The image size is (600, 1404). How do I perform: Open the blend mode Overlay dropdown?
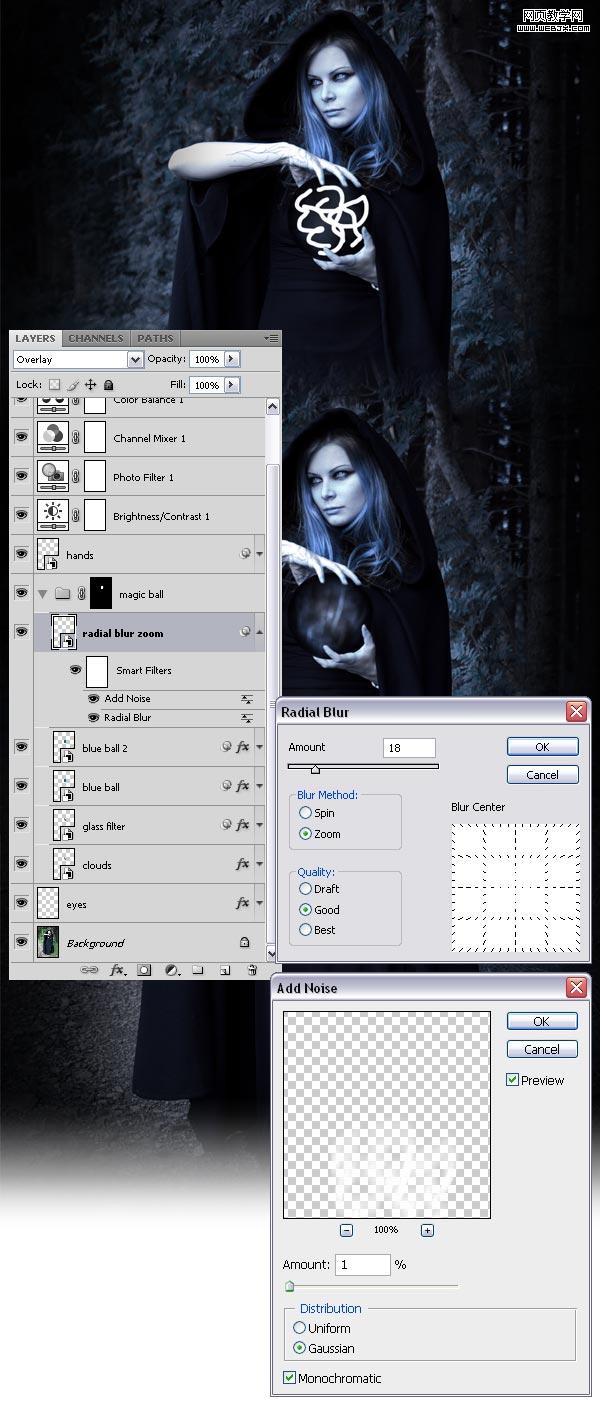79,359
